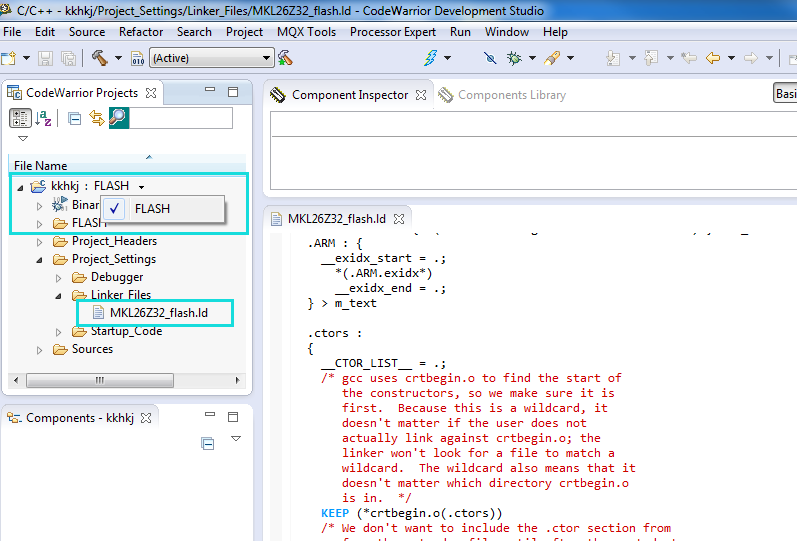The image size is (797, 541).
Task: Open the Refactor menu
Action: tap(141, 32)
